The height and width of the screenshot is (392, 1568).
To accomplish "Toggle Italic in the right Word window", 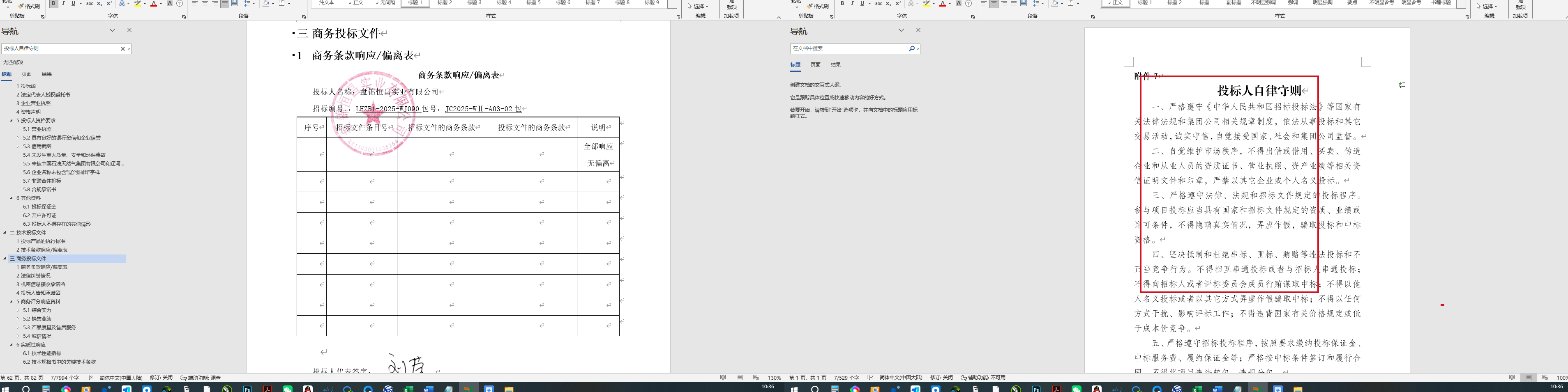I will (852, 4).
